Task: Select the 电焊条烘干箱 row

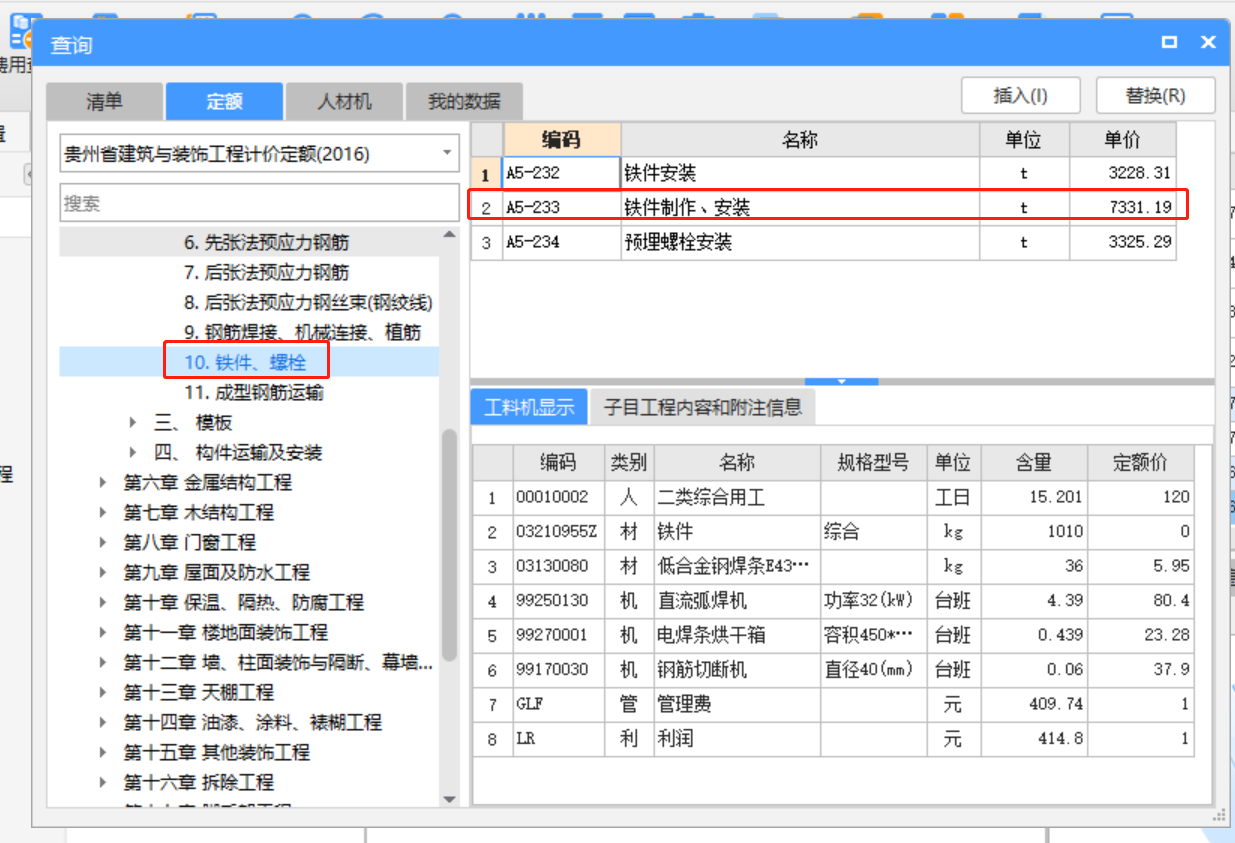Action: (x=833, y=635)
